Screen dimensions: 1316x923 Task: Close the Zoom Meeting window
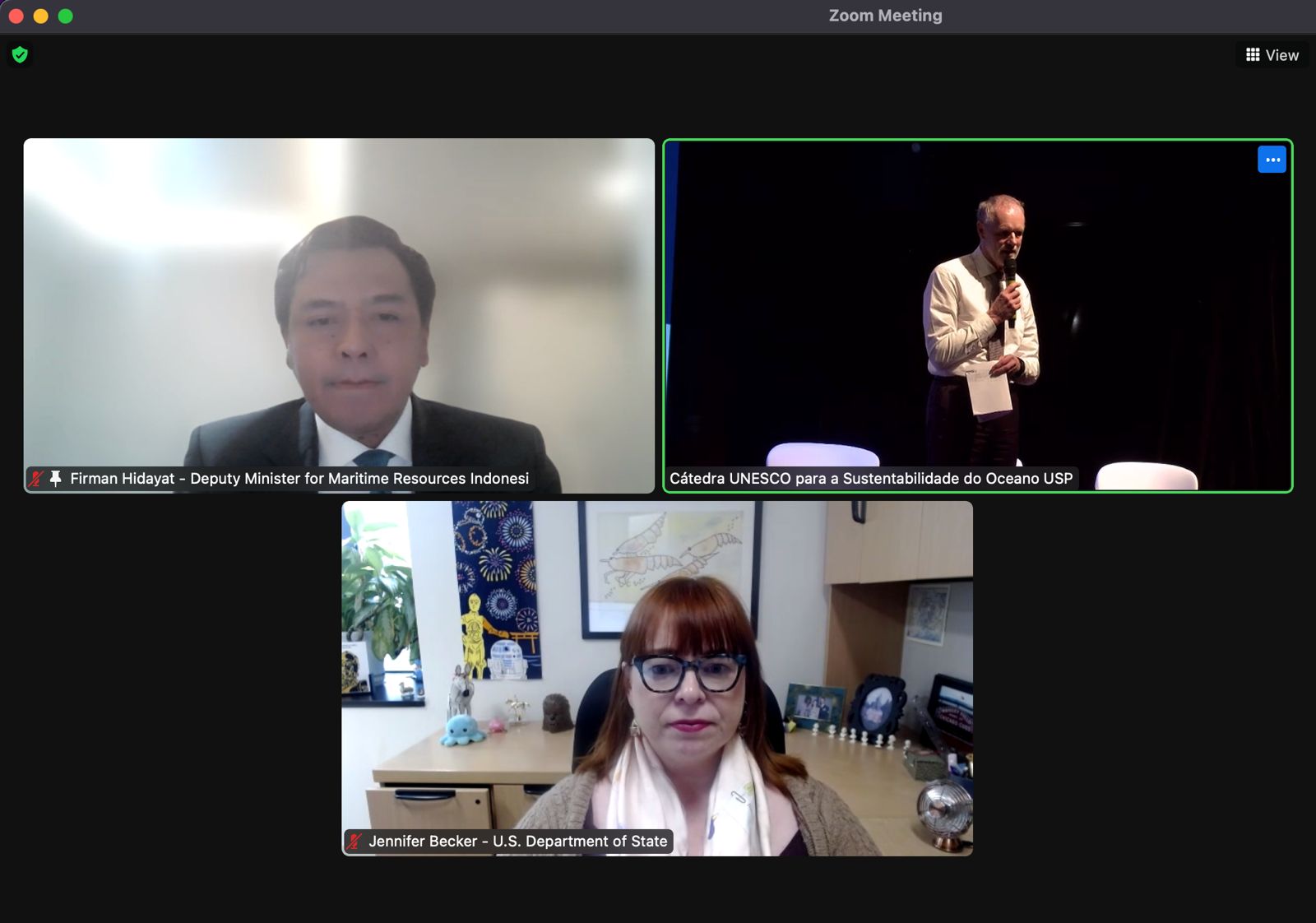[x=16, y=16]
